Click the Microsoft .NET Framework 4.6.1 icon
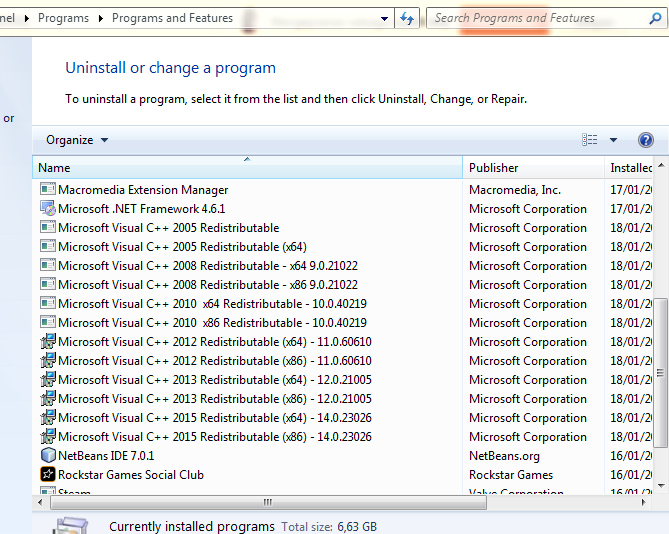 [x=48, y=208]
